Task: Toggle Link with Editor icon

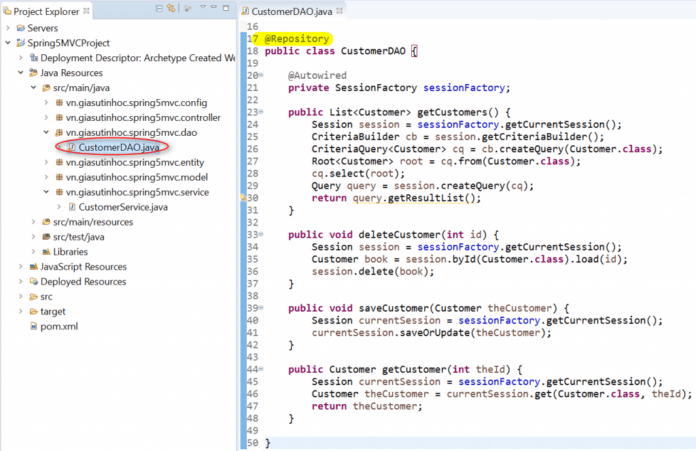Action: 171,9
